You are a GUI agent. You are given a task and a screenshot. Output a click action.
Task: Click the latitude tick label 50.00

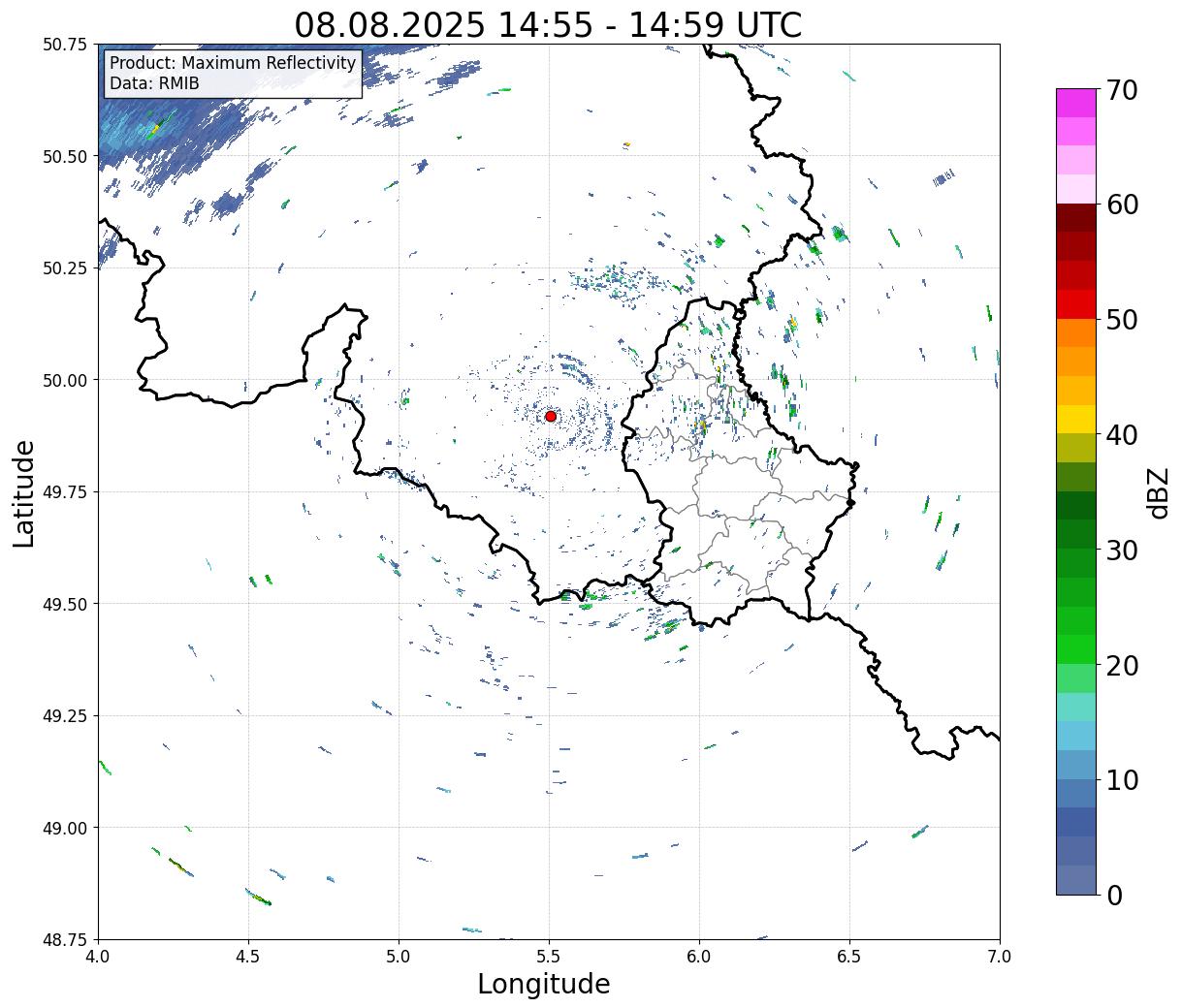65,380
